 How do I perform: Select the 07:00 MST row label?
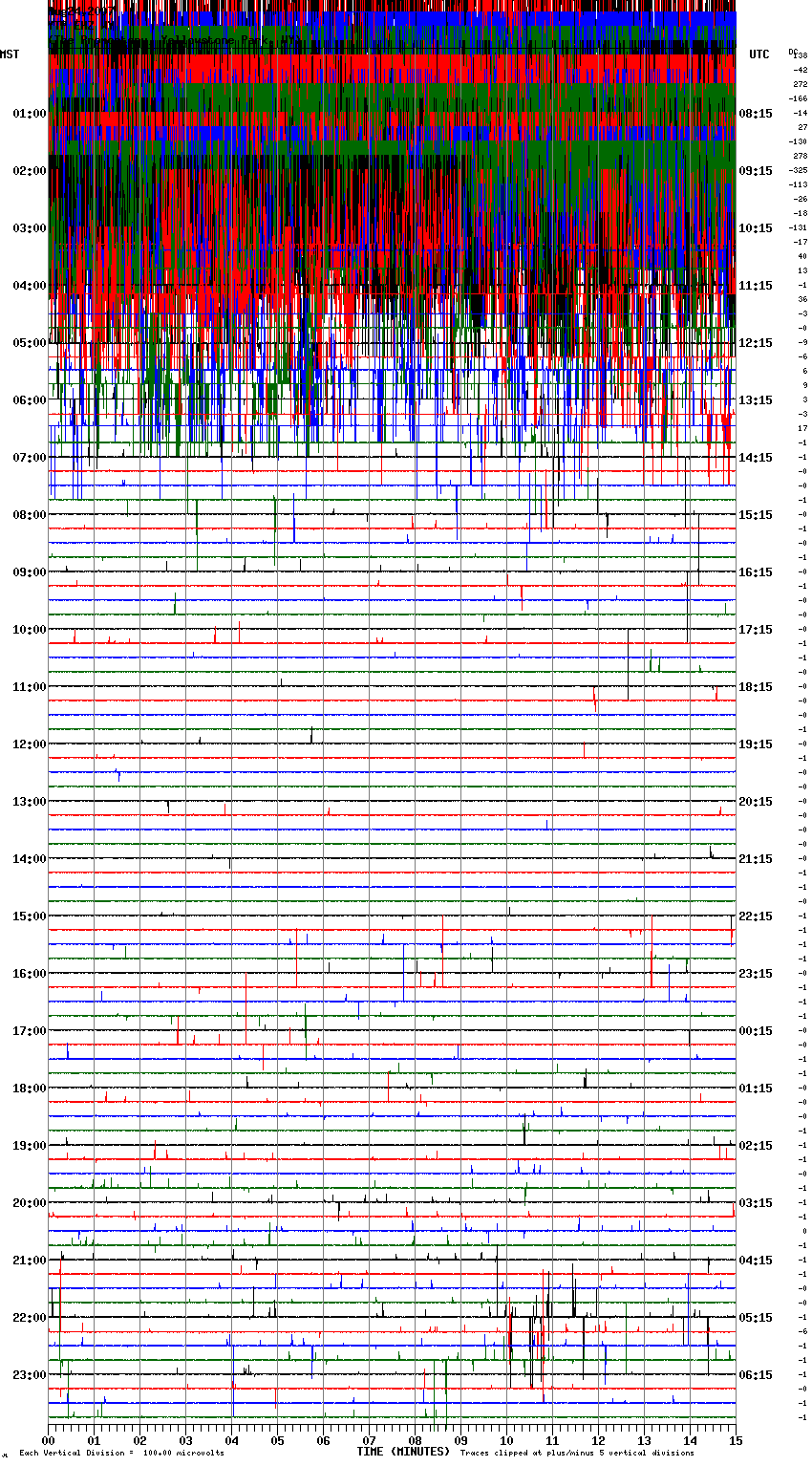click(30, 458)
